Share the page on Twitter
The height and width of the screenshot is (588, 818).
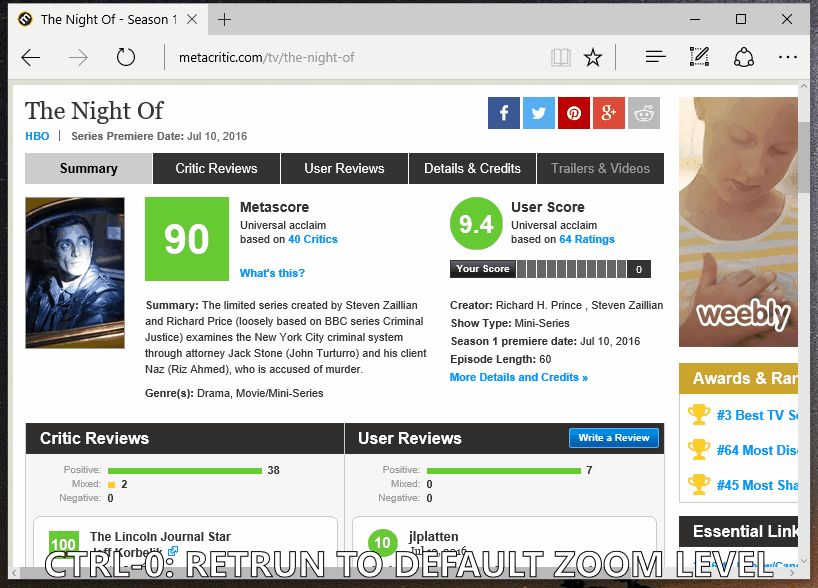point(539,113)
